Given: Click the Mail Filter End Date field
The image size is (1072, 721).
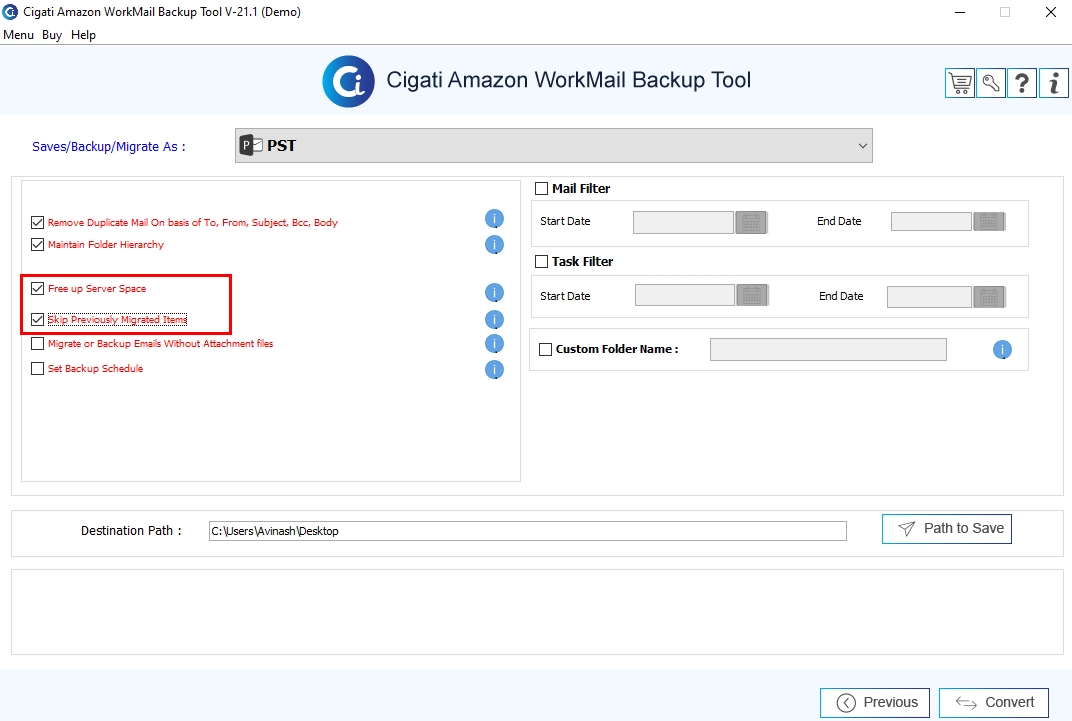Looking at the screenshot, I should (x=931, y=221).
